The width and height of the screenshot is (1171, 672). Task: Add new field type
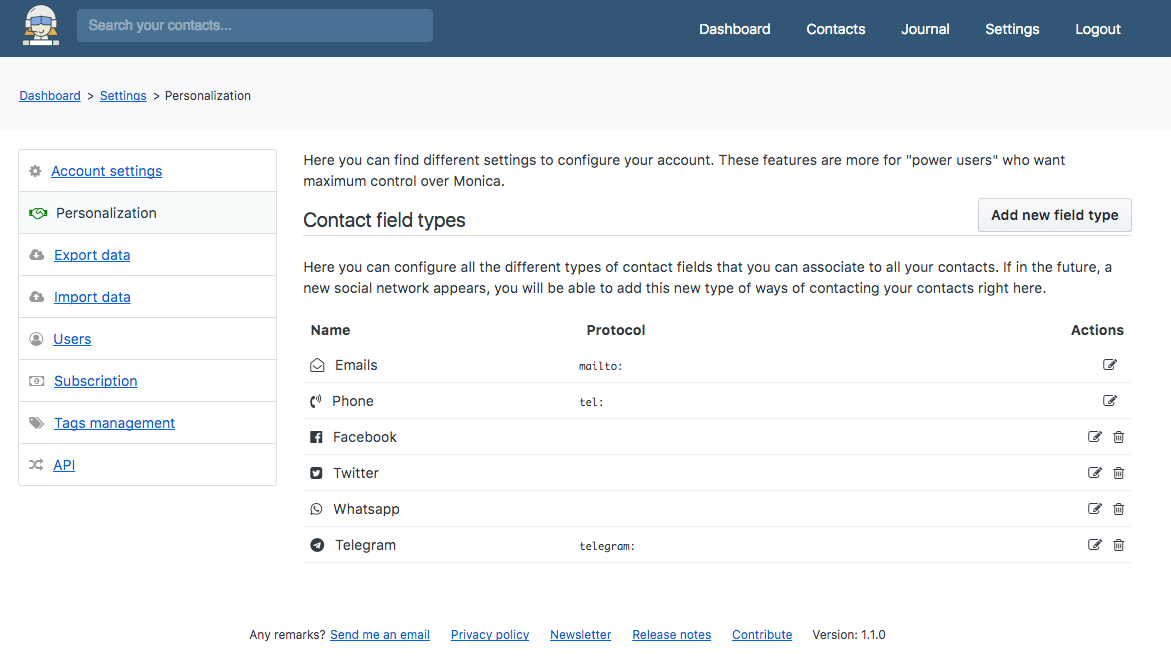point(1054,215)
